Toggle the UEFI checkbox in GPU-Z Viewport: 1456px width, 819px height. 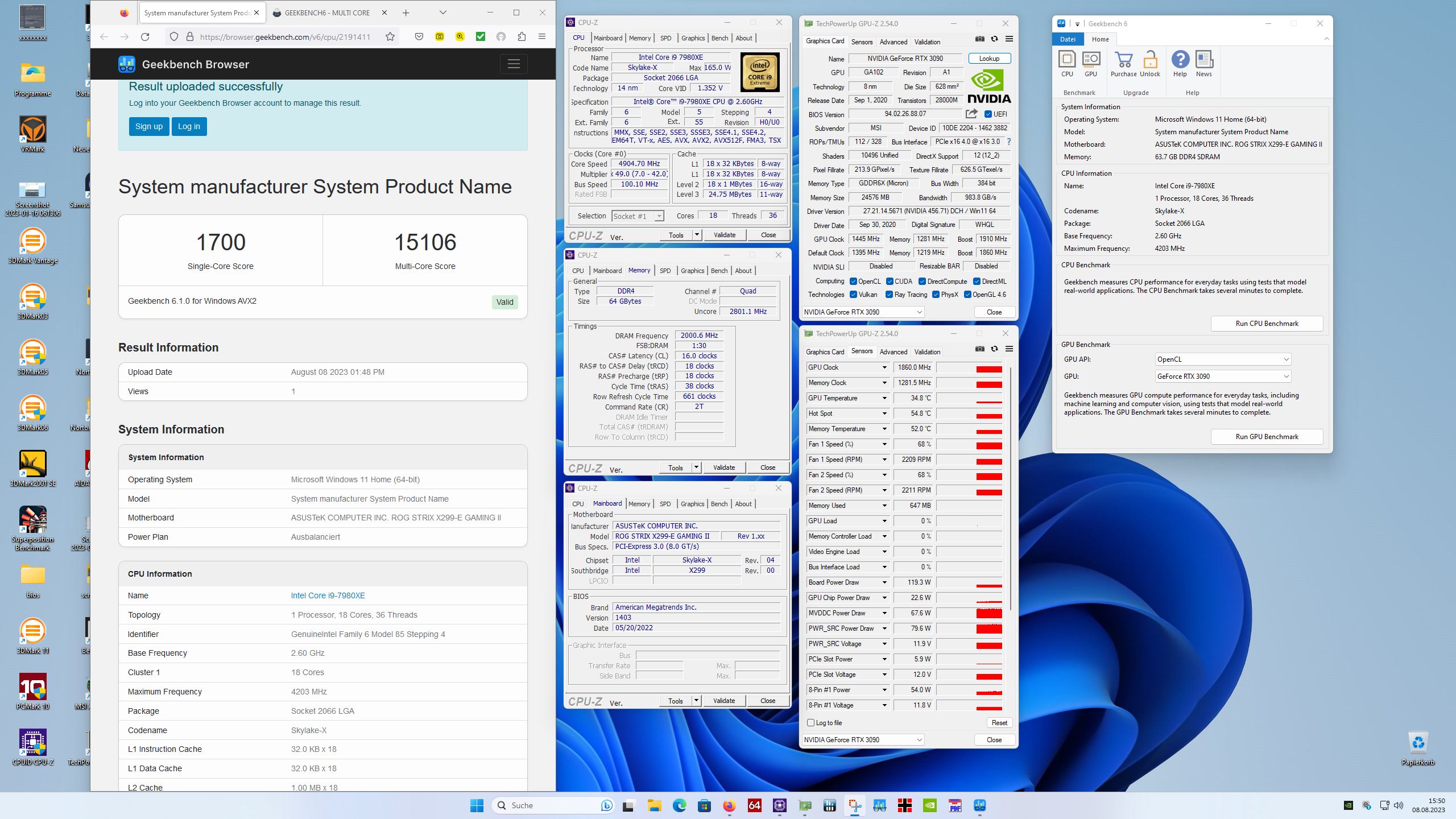(988, 114)
